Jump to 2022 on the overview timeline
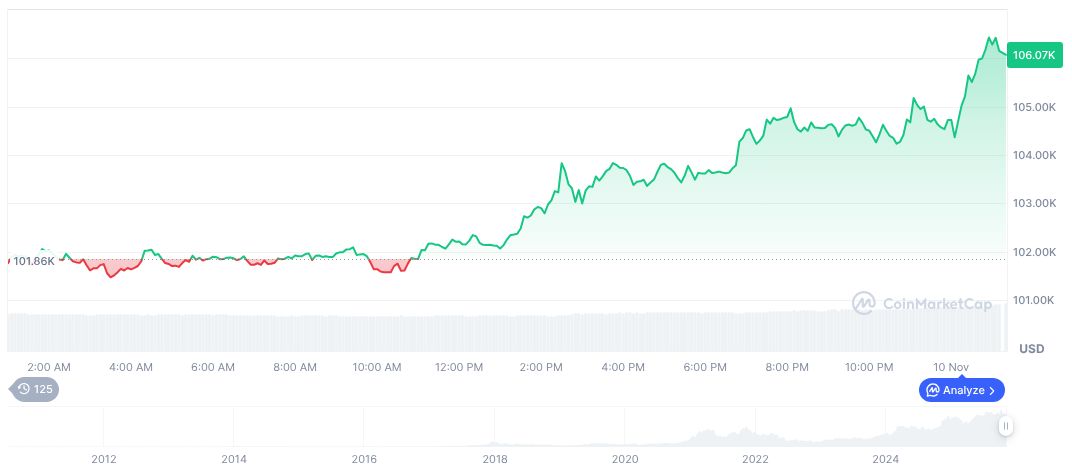The image size is (1072, 470). tap(755, 459)
